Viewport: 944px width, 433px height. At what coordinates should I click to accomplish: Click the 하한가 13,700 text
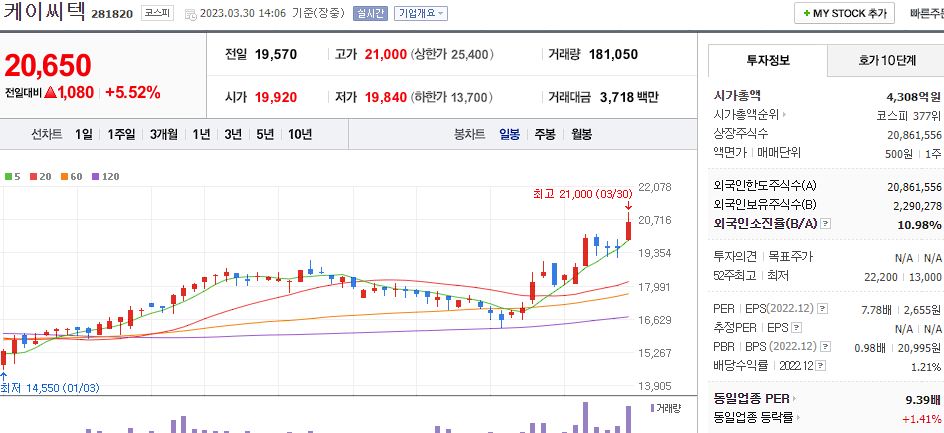[452, 97]
